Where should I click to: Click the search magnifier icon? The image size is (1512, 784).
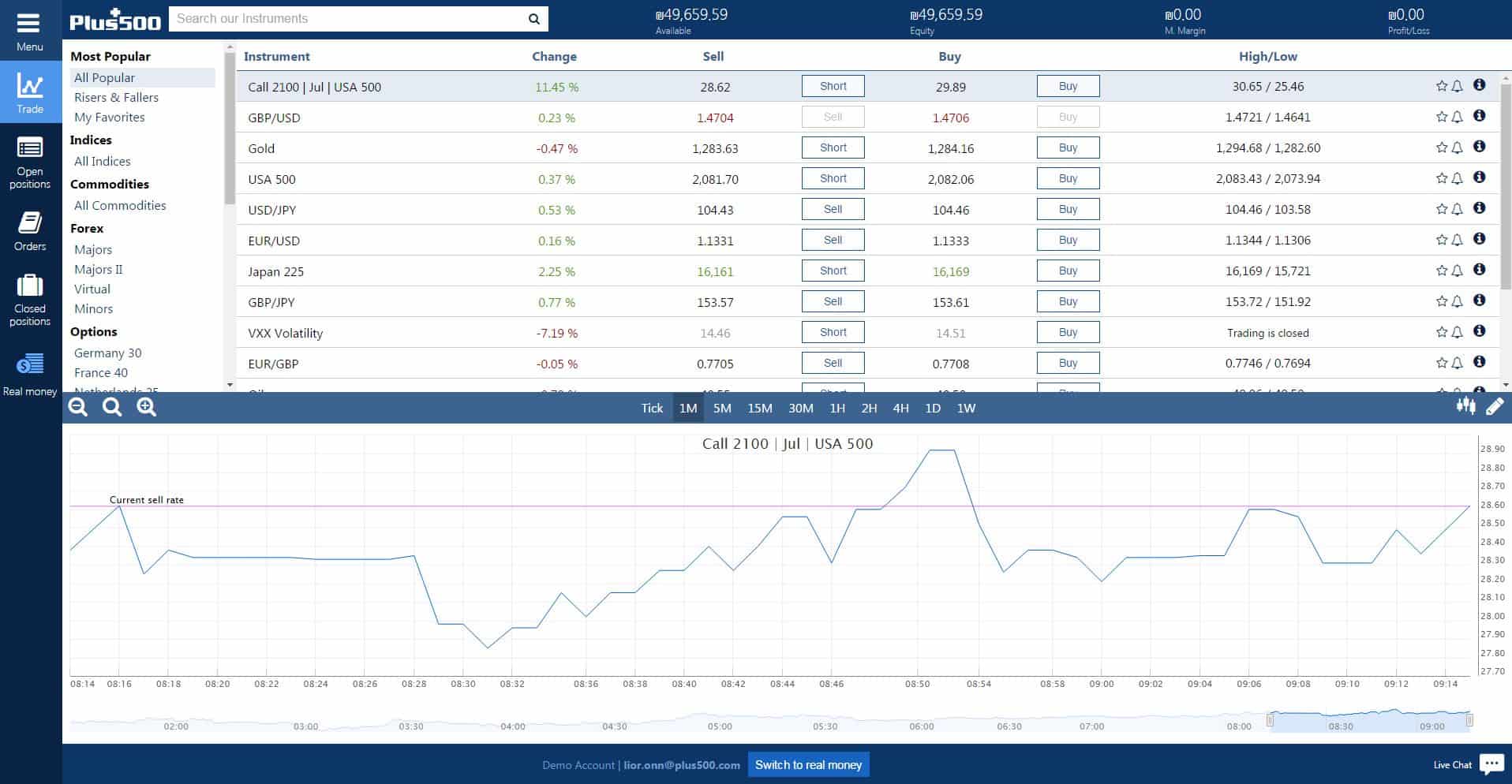click(x=533, y=19)
